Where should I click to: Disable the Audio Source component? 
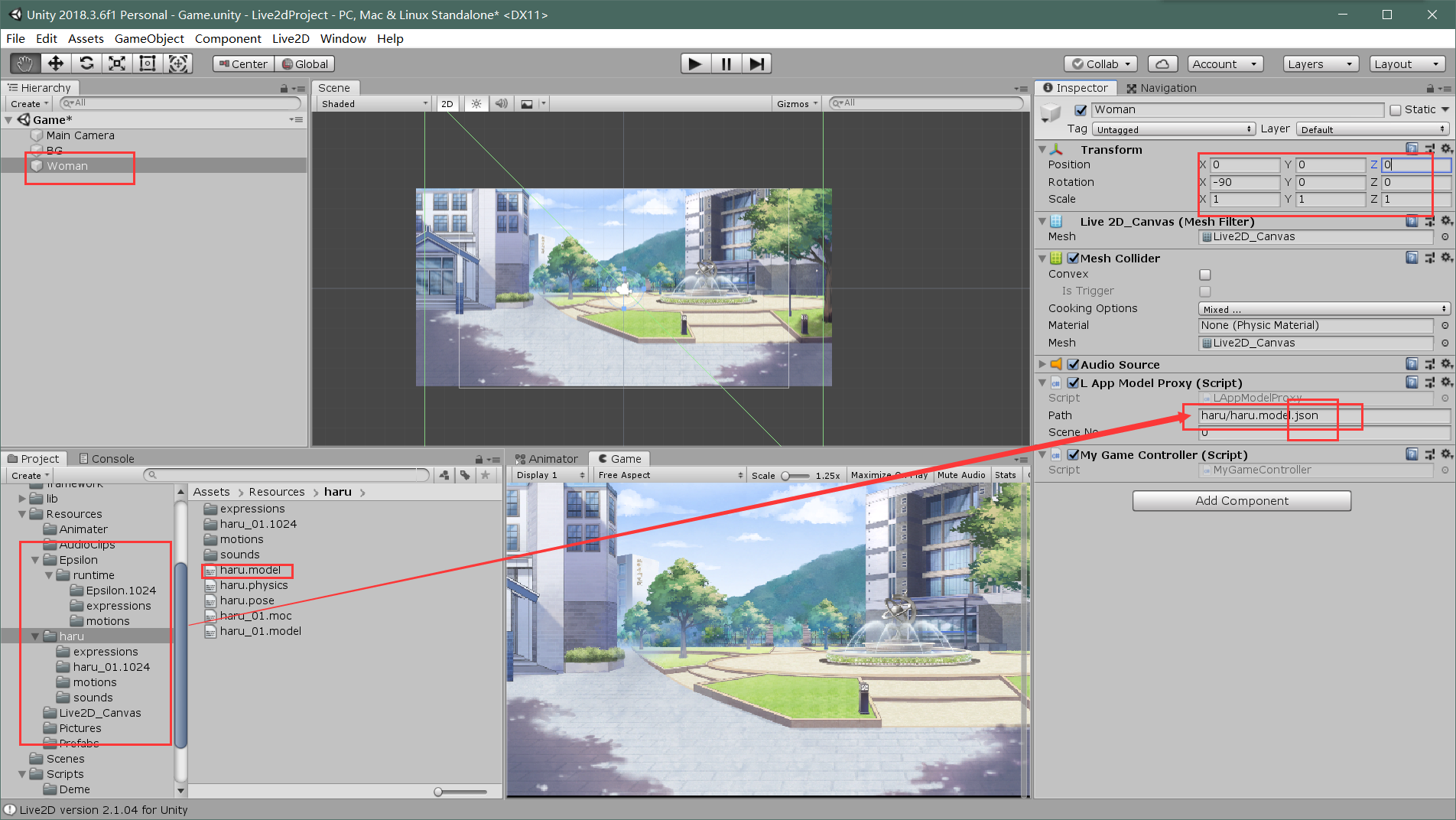(x=1073, y=365)
